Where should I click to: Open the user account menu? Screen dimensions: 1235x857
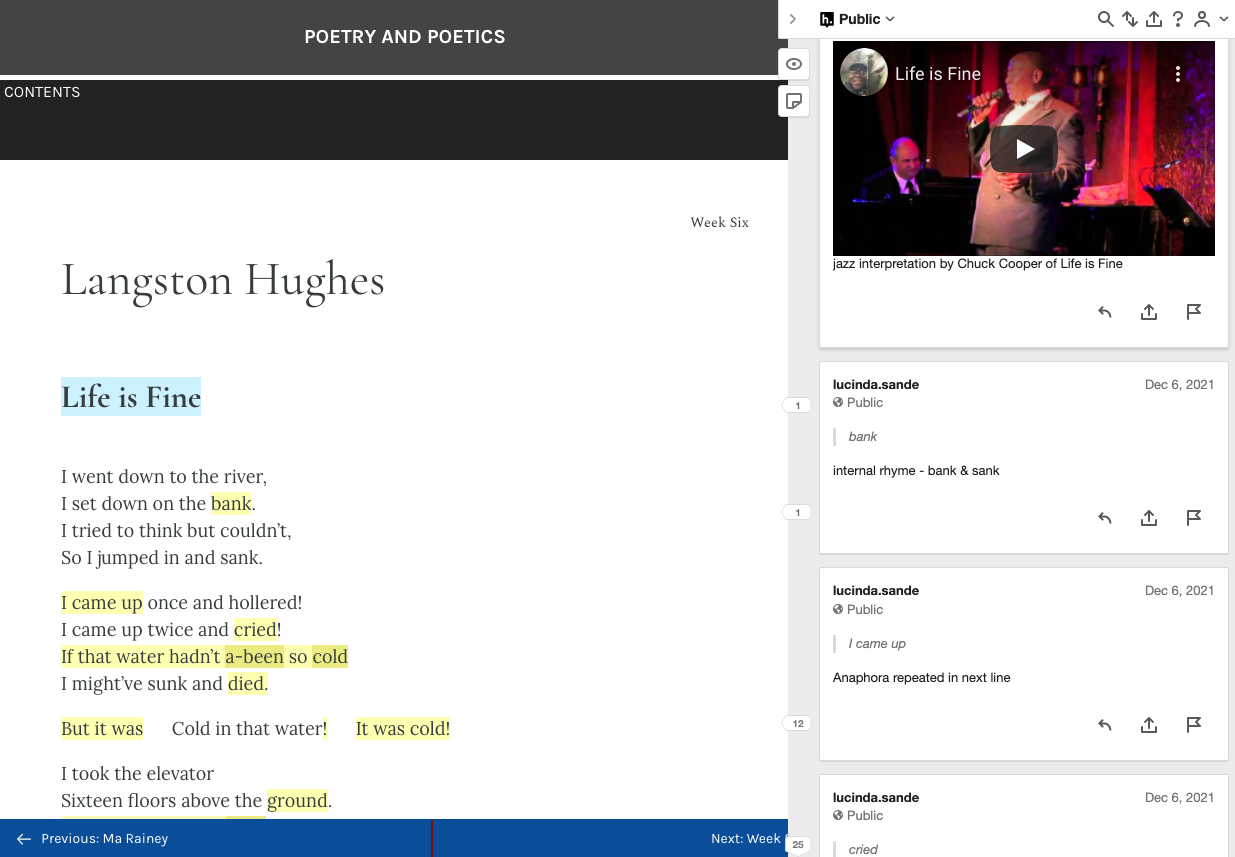pos(1210,19)
